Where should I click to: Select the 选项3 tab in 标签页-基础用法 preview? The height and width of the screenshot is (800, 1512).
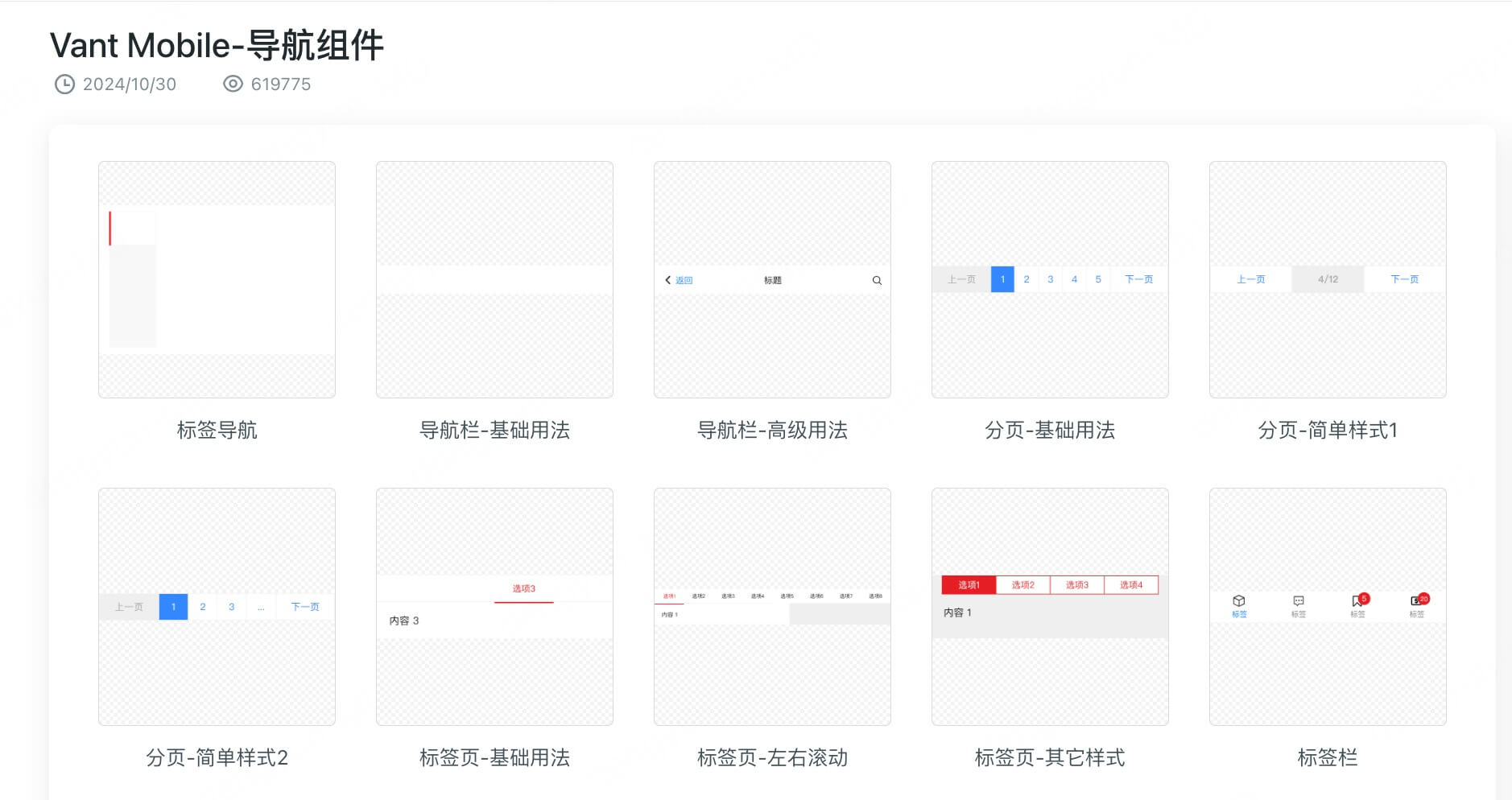coord(524,588)
